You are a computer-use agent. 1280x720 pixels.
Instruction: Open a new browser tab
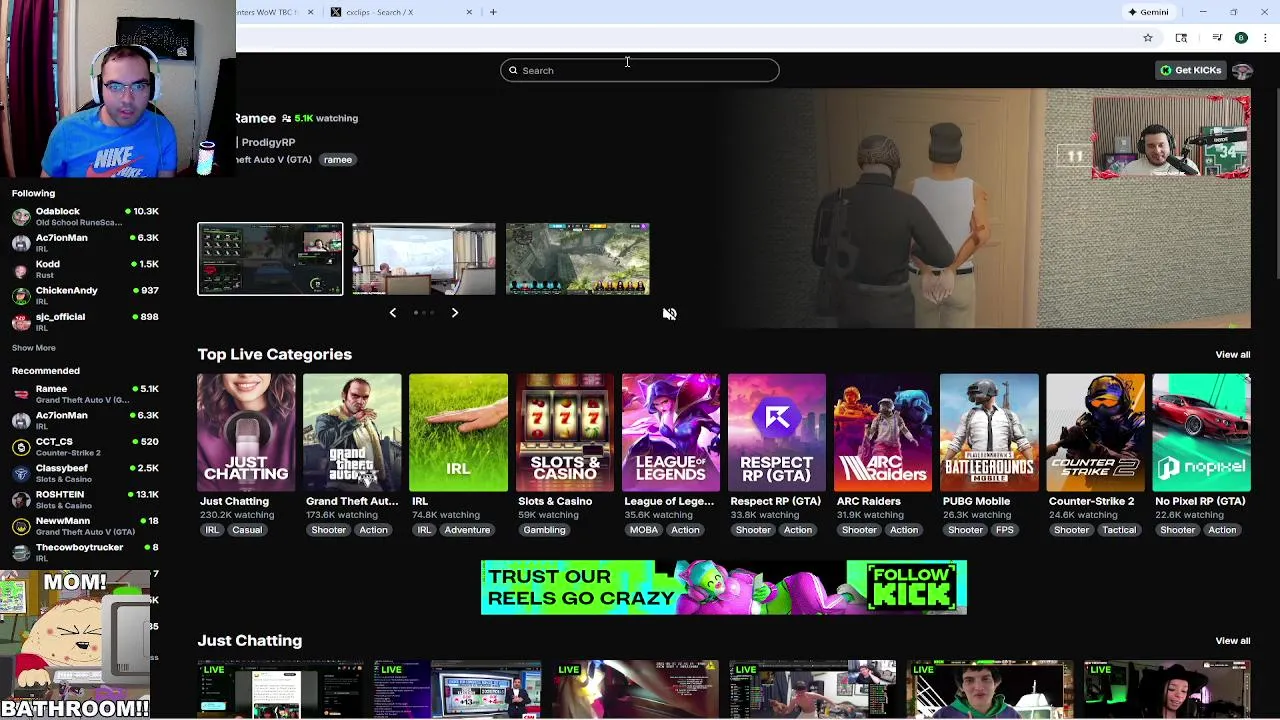click(493, 12)
